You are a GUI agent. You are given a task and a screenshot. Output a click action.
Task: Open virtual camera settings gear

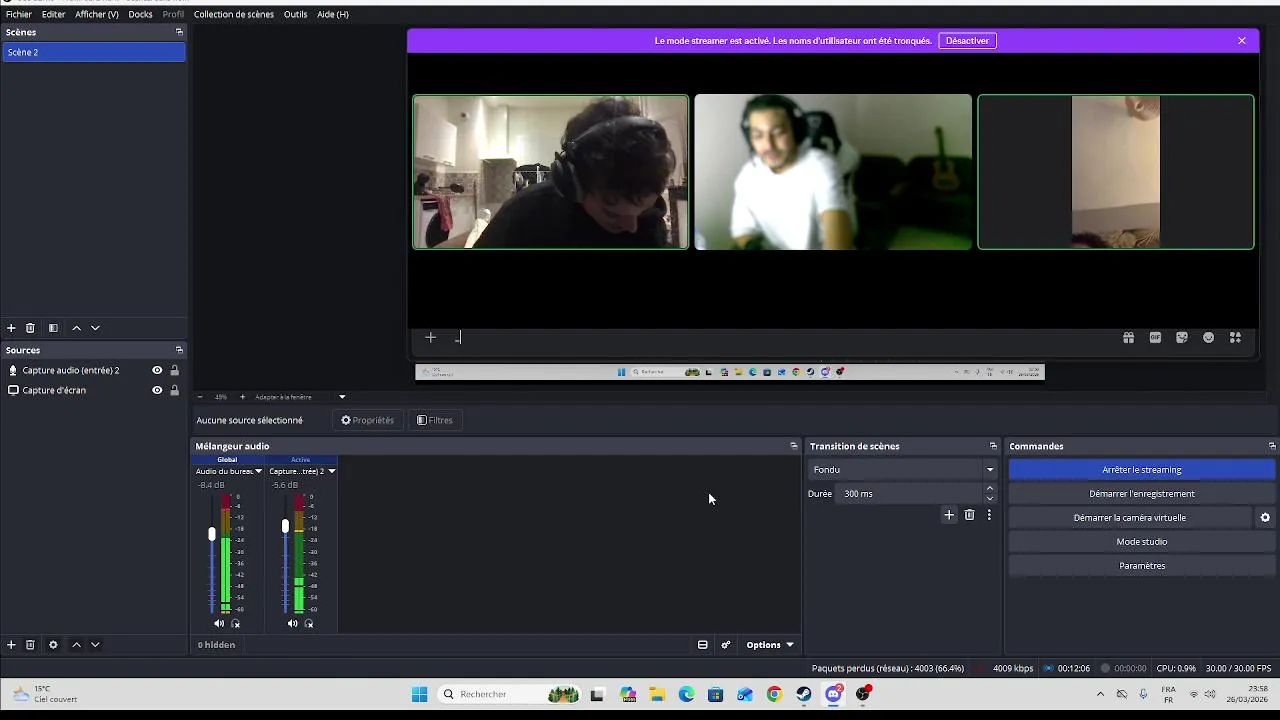coord(1265,518)
